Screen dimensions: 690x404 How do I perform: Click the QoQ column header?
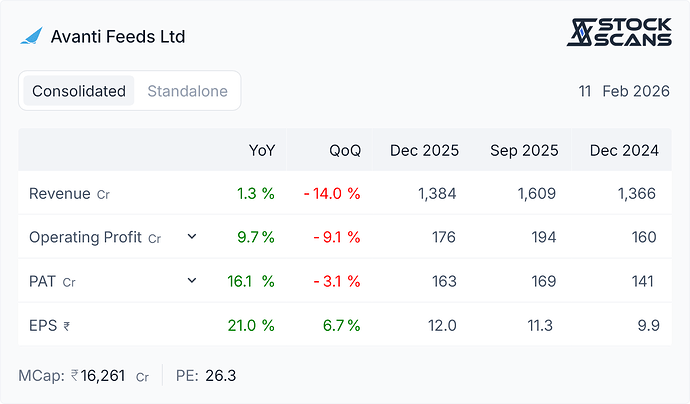pyautogui.click(x=345, y=151)
